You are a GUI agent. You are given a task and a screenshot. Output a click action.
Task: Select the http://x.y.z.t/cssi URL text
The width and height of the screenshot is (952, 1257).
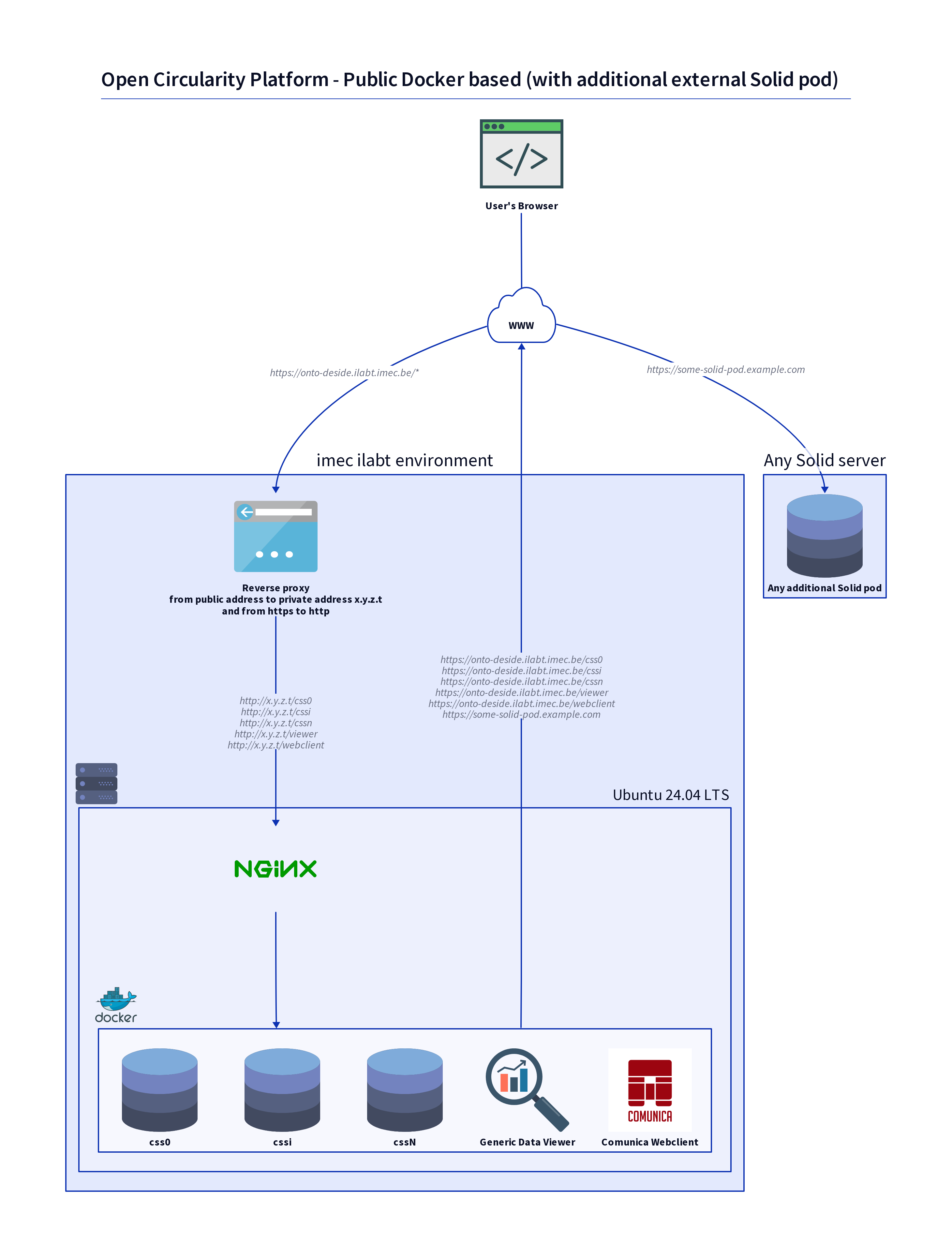[x=275, y=712]
